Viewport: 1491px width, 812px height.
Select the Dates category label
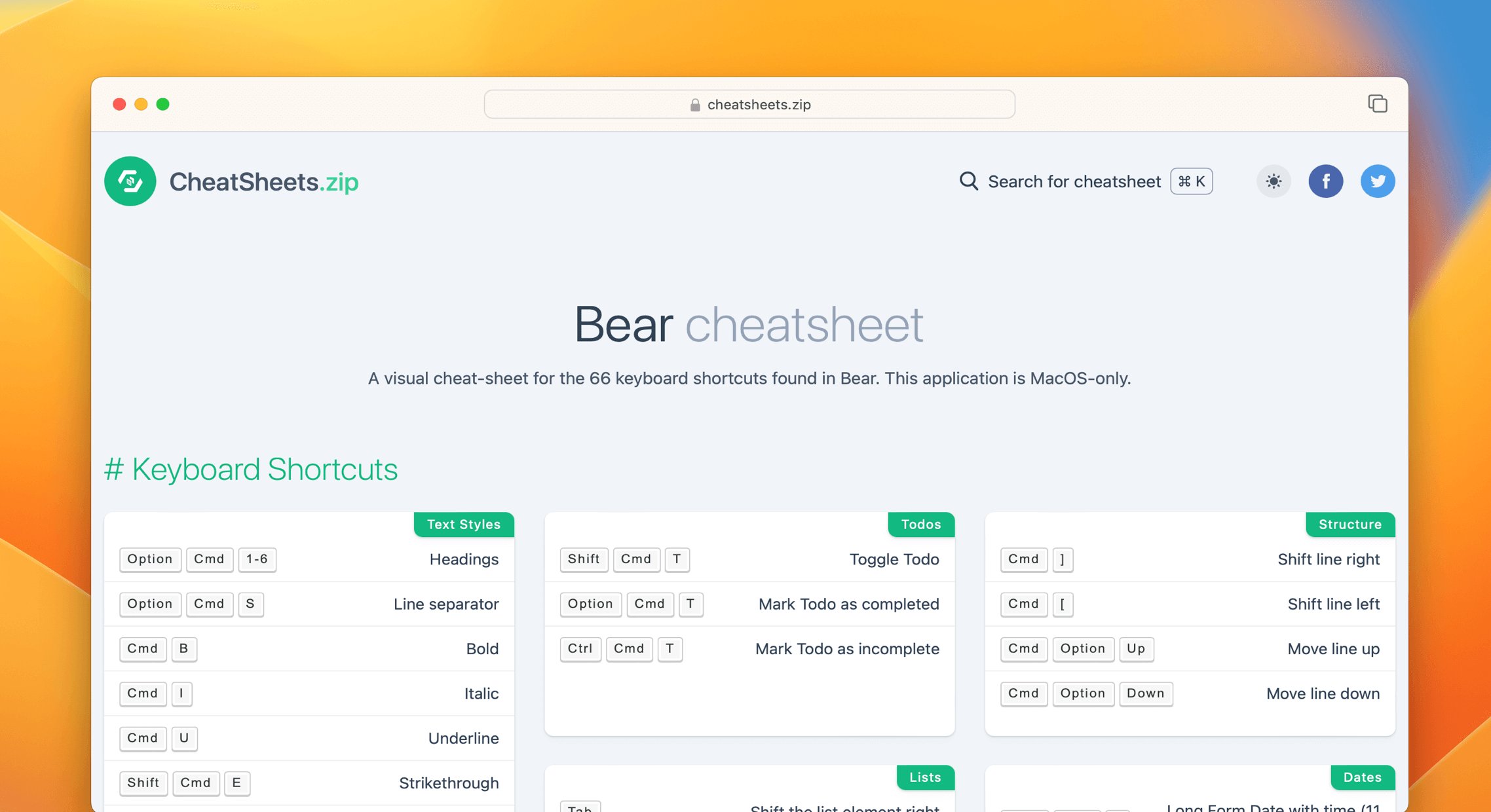(1362, 777)
